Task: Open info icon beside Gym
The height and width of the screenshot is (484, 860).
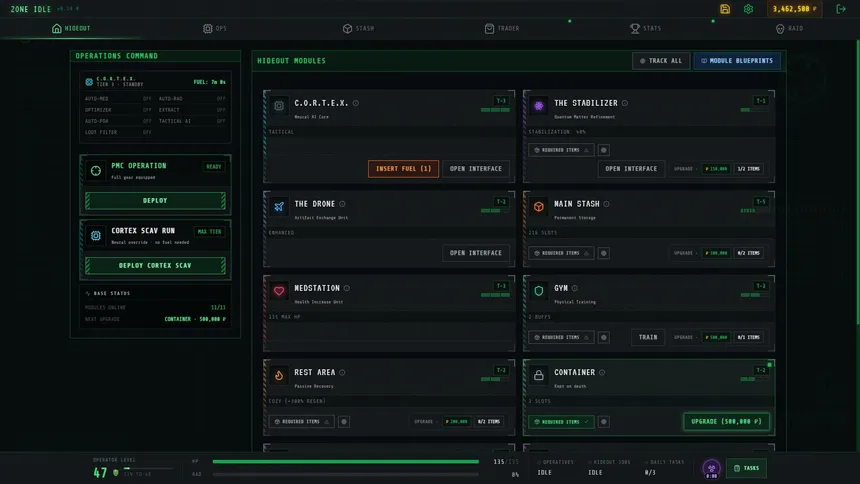Action: [x=575, y=288]
